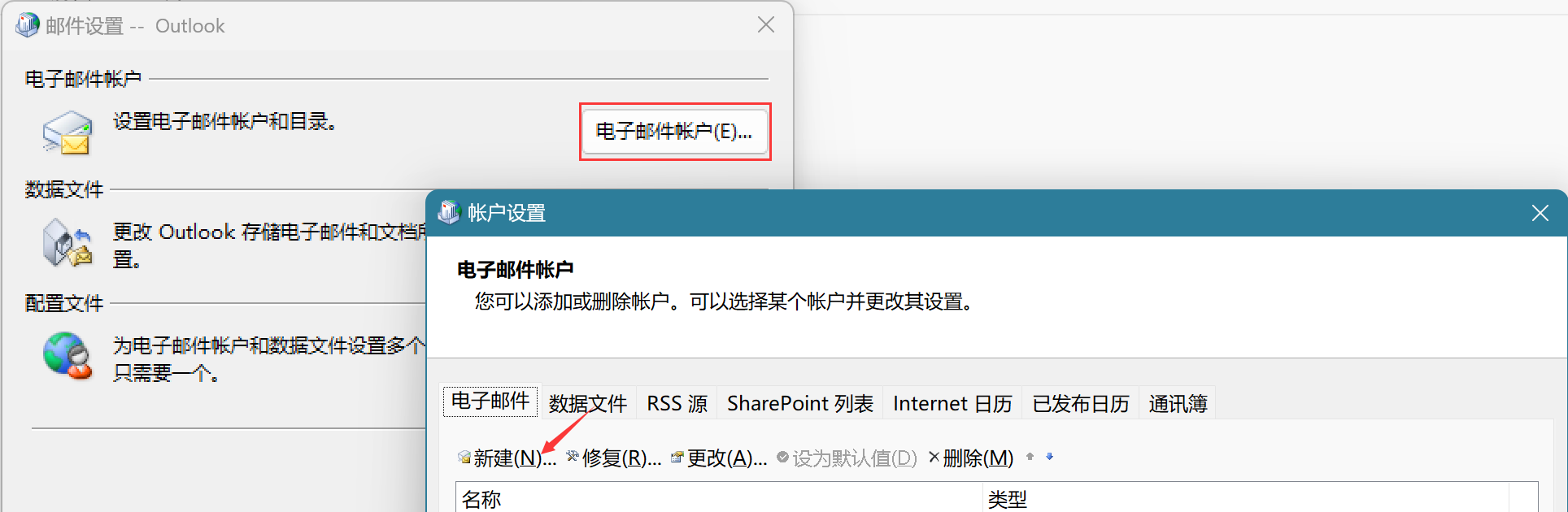Click the profiles globe icon
This screenshot has height=512, width=1568.
[x=67, y=355]
